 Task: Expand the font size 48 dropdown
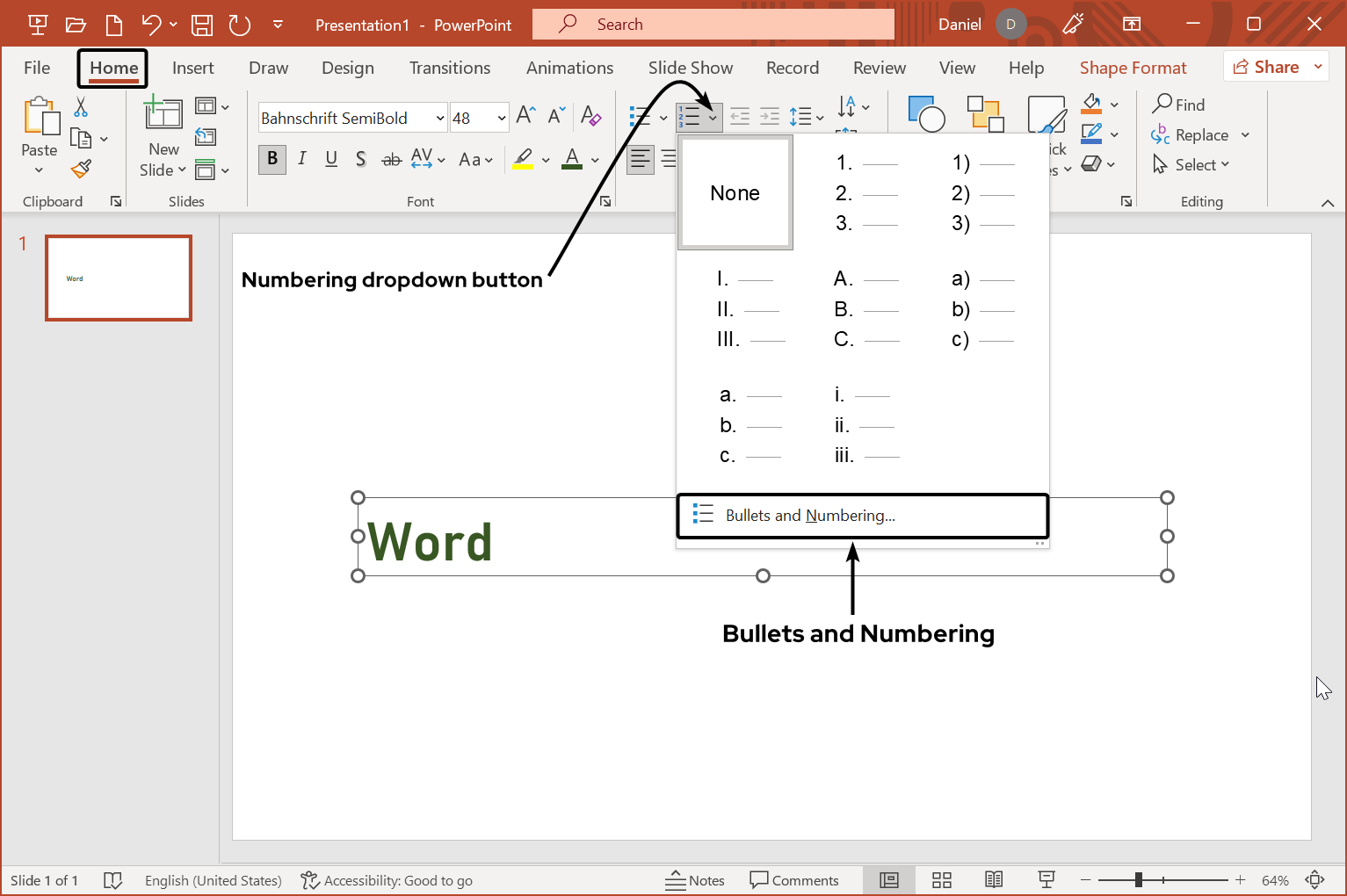(x=502, y=118)
